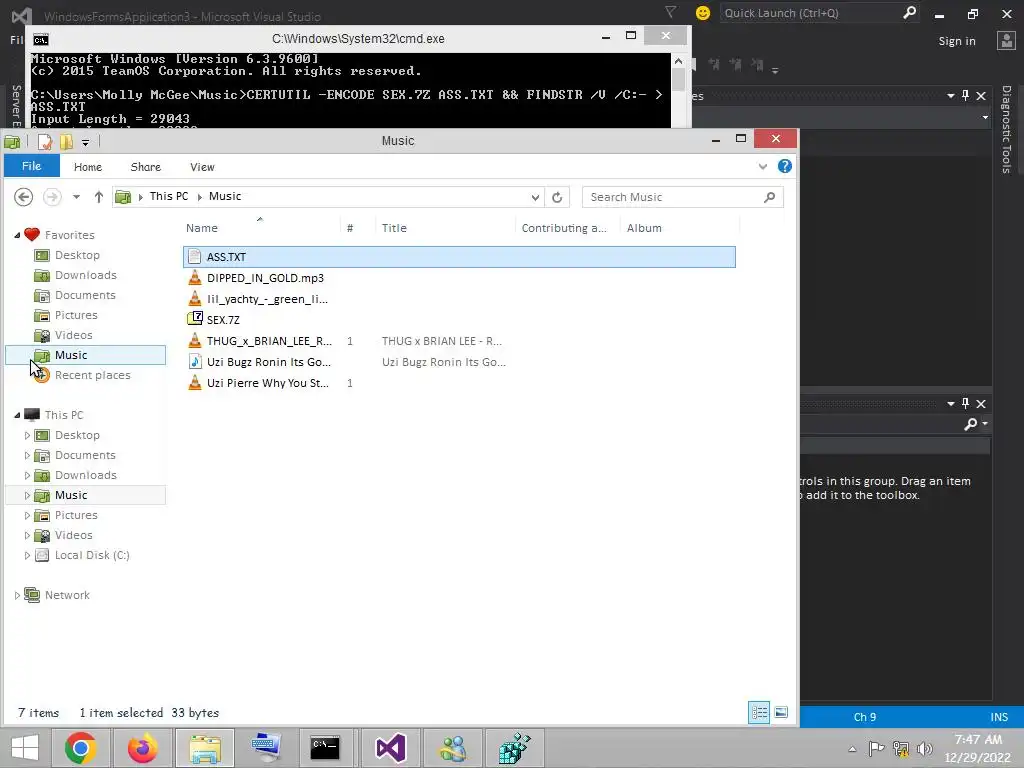The width and height of the screenshot is (1024, 768).
Task: Expand Documents under This PC
Action: pos(27,455)
